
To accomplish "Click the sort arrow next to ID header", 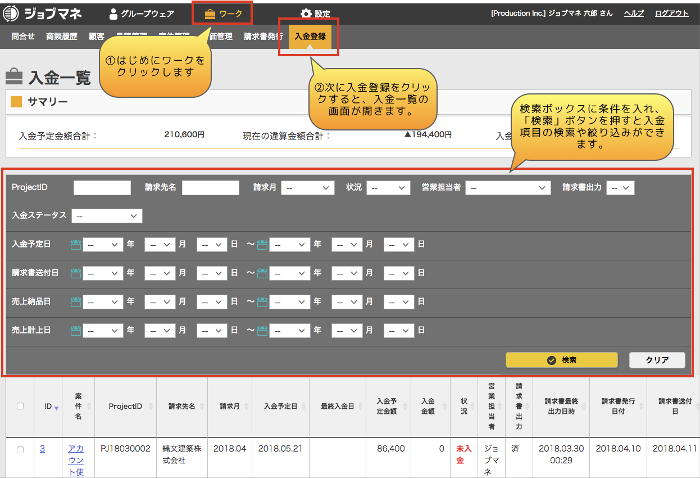I will pyautogui.click(x=56, y=407).
